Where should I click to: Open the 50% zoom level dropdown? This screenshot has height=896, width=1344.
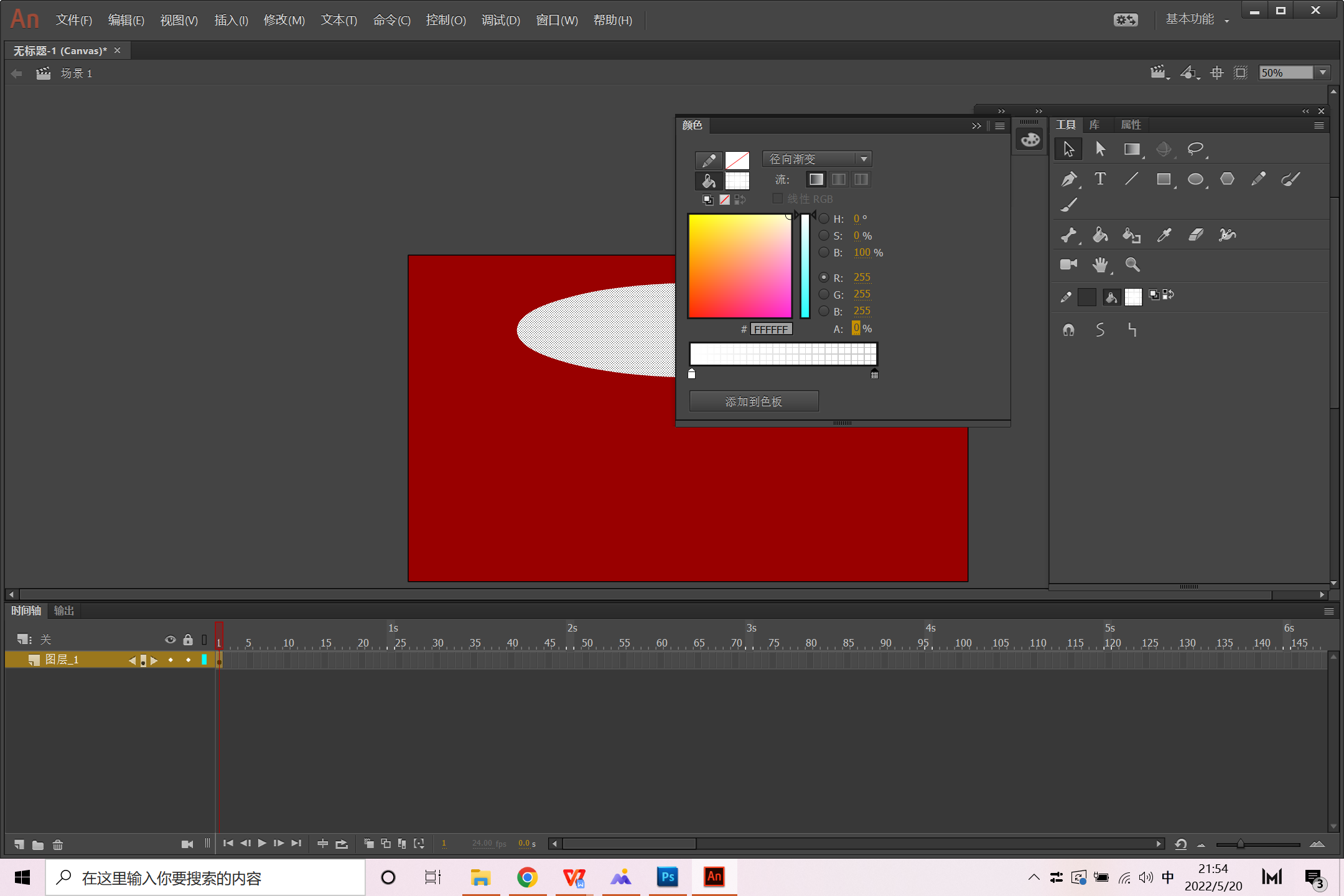pos(1323,73)
